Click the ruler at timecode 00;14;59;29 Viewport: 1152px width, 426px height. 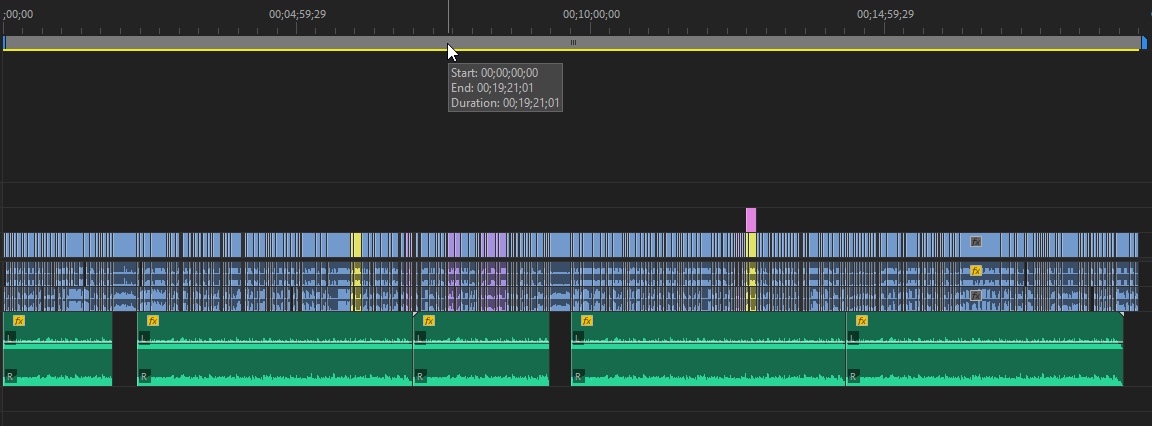[x=885, y=15]
